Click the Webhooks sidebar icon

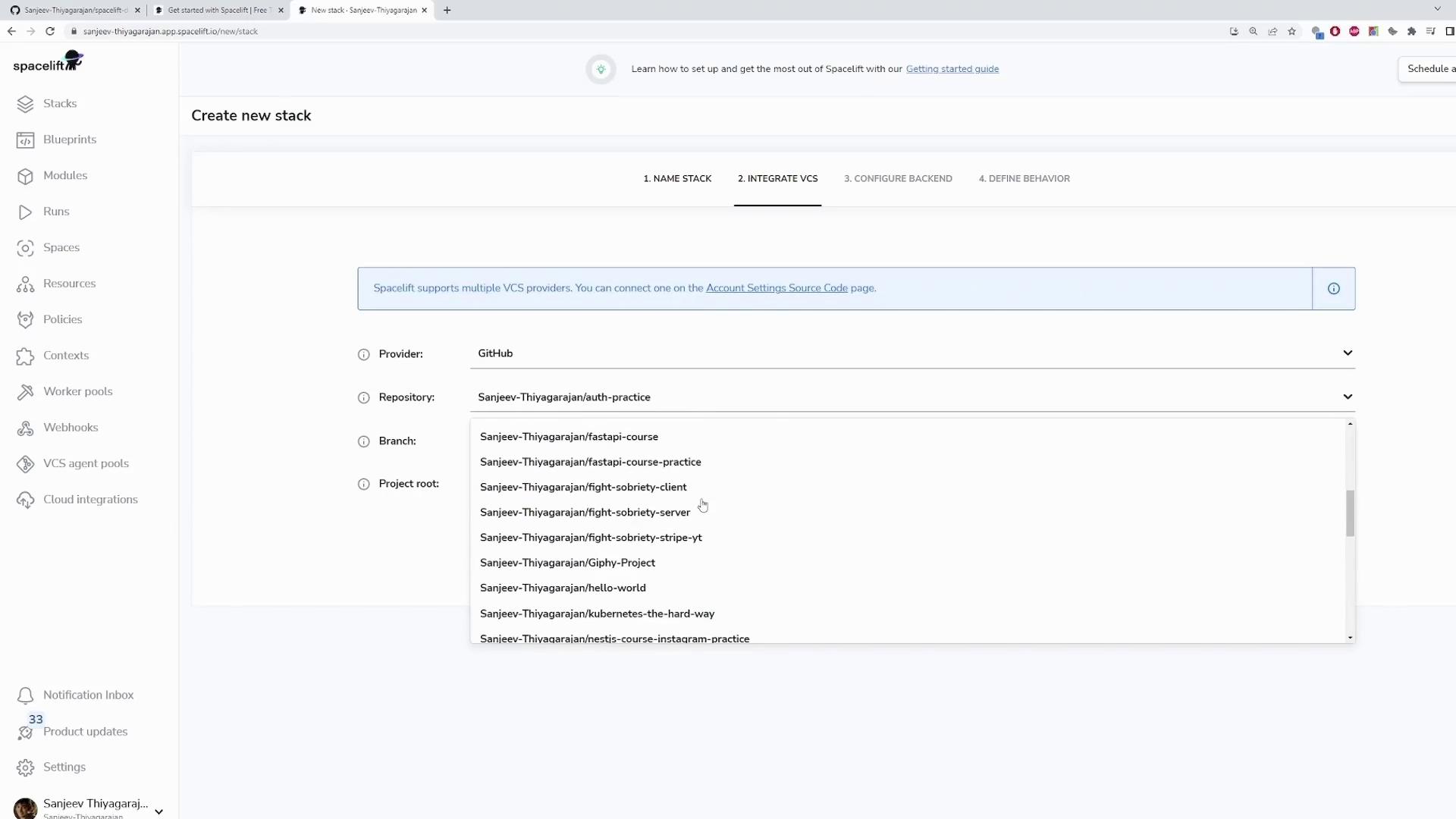25,428
